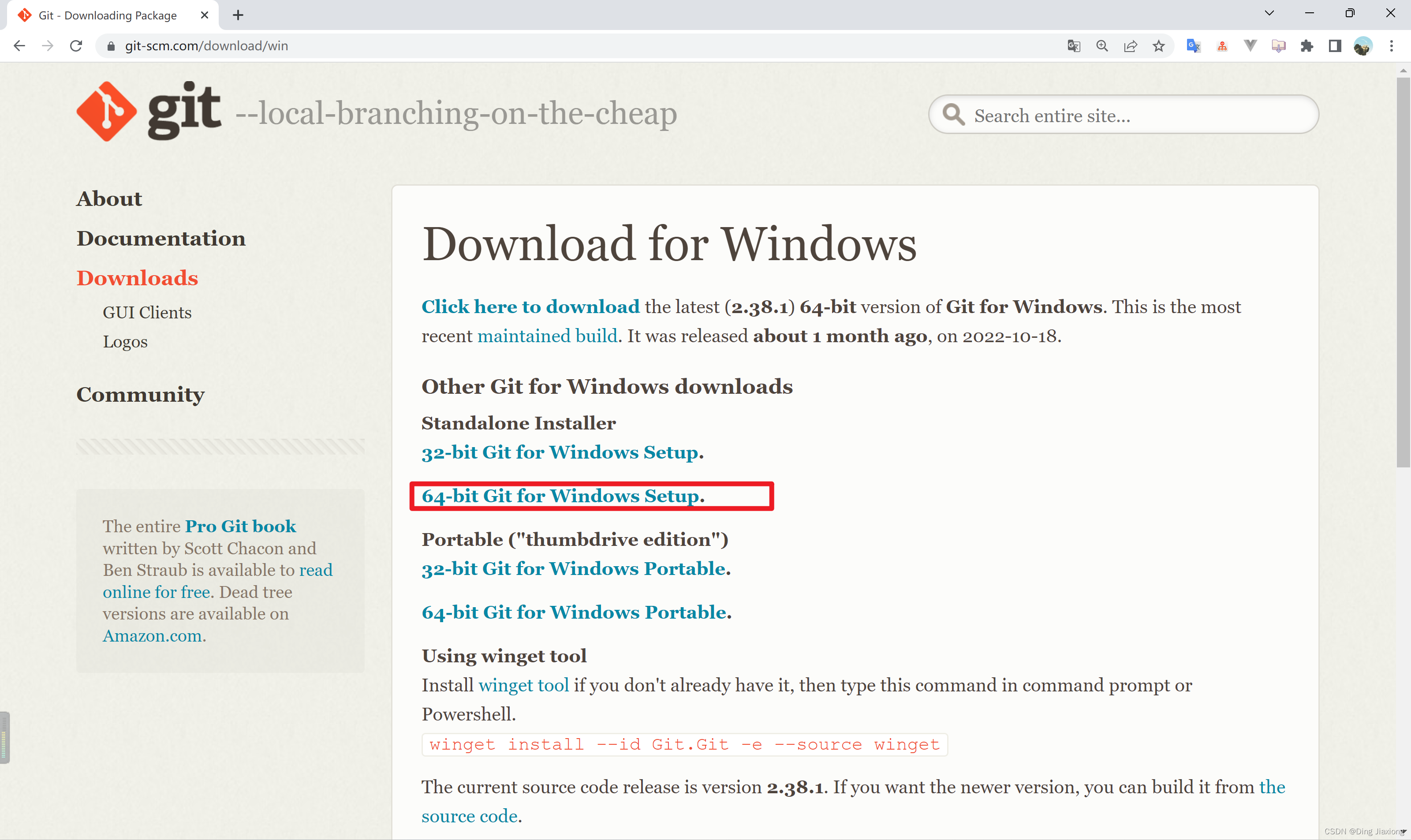The height and width of the screenshot is (840, 1411).
Task: Click the tab search chevron
Action: [x=1269, y=13]
